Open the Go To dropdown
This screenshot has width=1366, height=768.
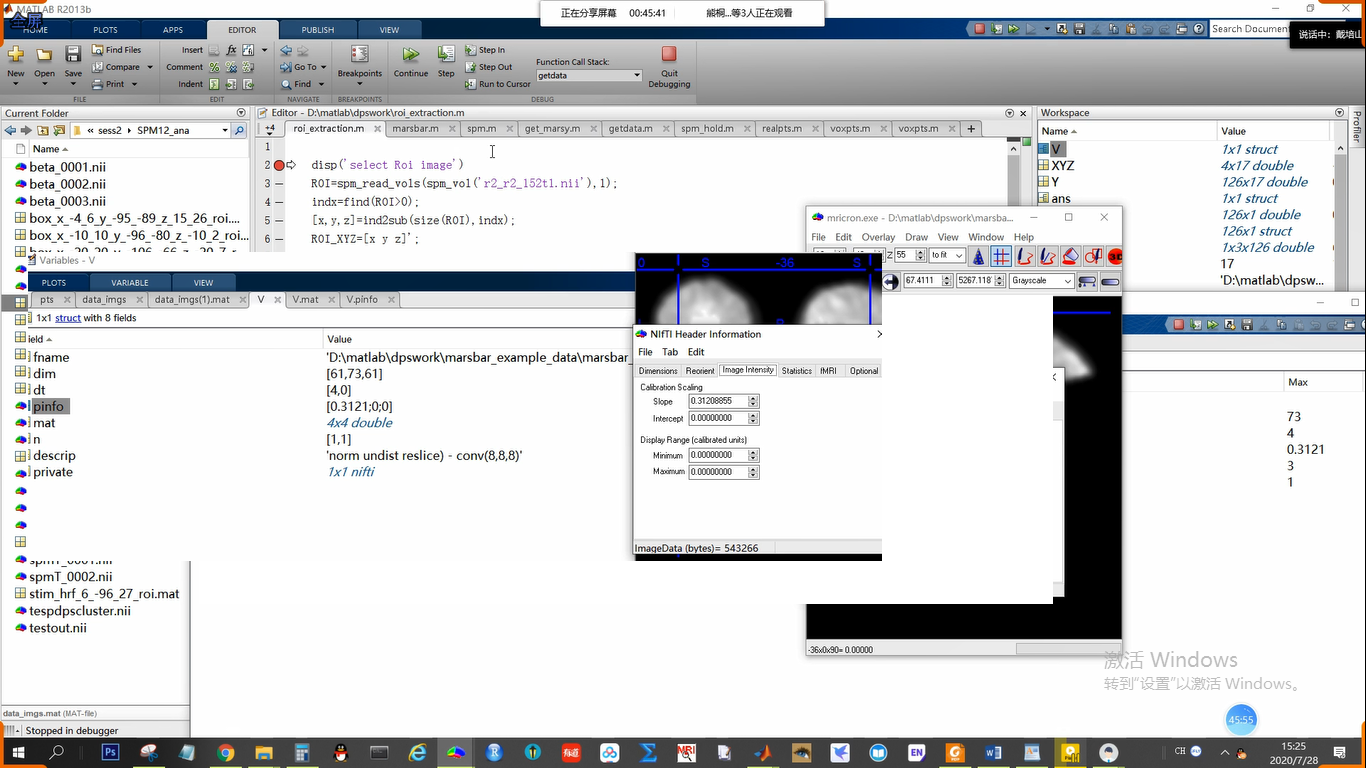(304, 67)
